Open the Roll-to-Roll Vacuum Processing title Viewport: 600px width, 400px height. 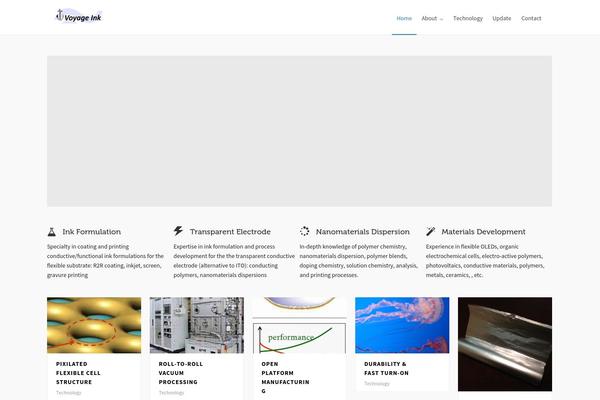[x=181, y=373]
